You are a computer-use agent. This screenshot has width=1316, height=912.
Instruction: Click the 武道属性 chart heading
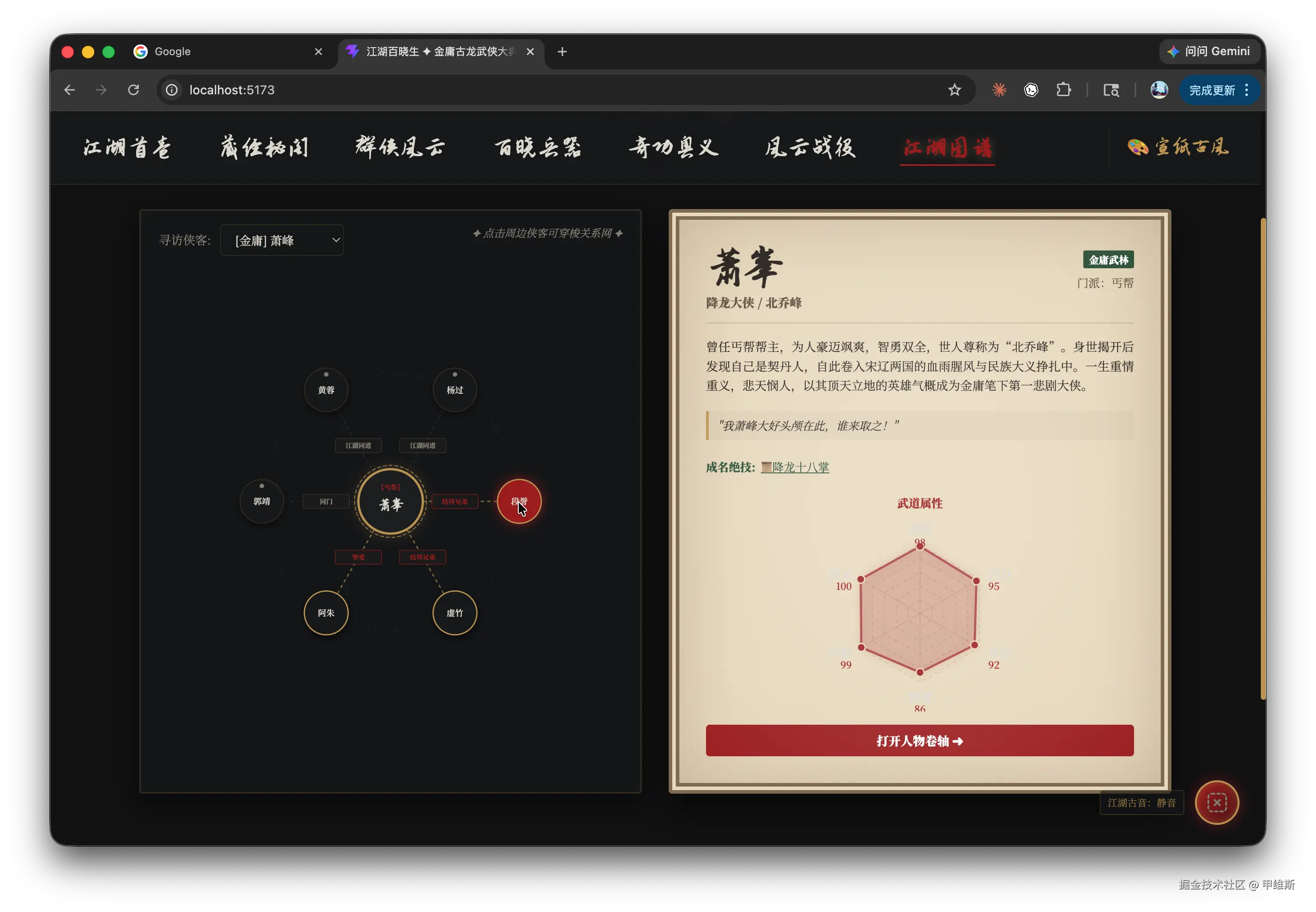pos(920,504)
